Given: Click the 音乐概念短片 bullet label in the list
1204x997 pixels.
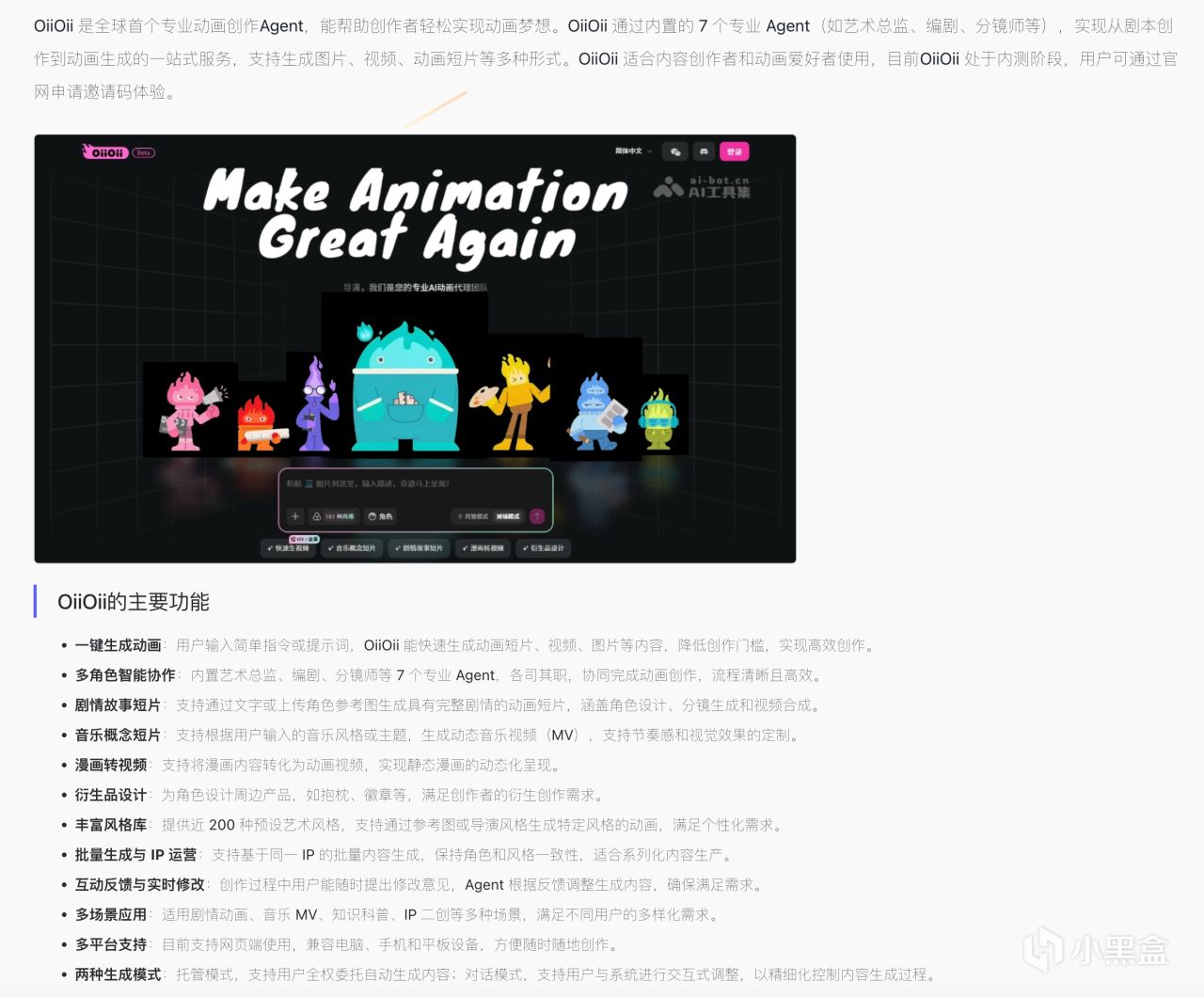Looking at the screenshot, I should [119, 736].
